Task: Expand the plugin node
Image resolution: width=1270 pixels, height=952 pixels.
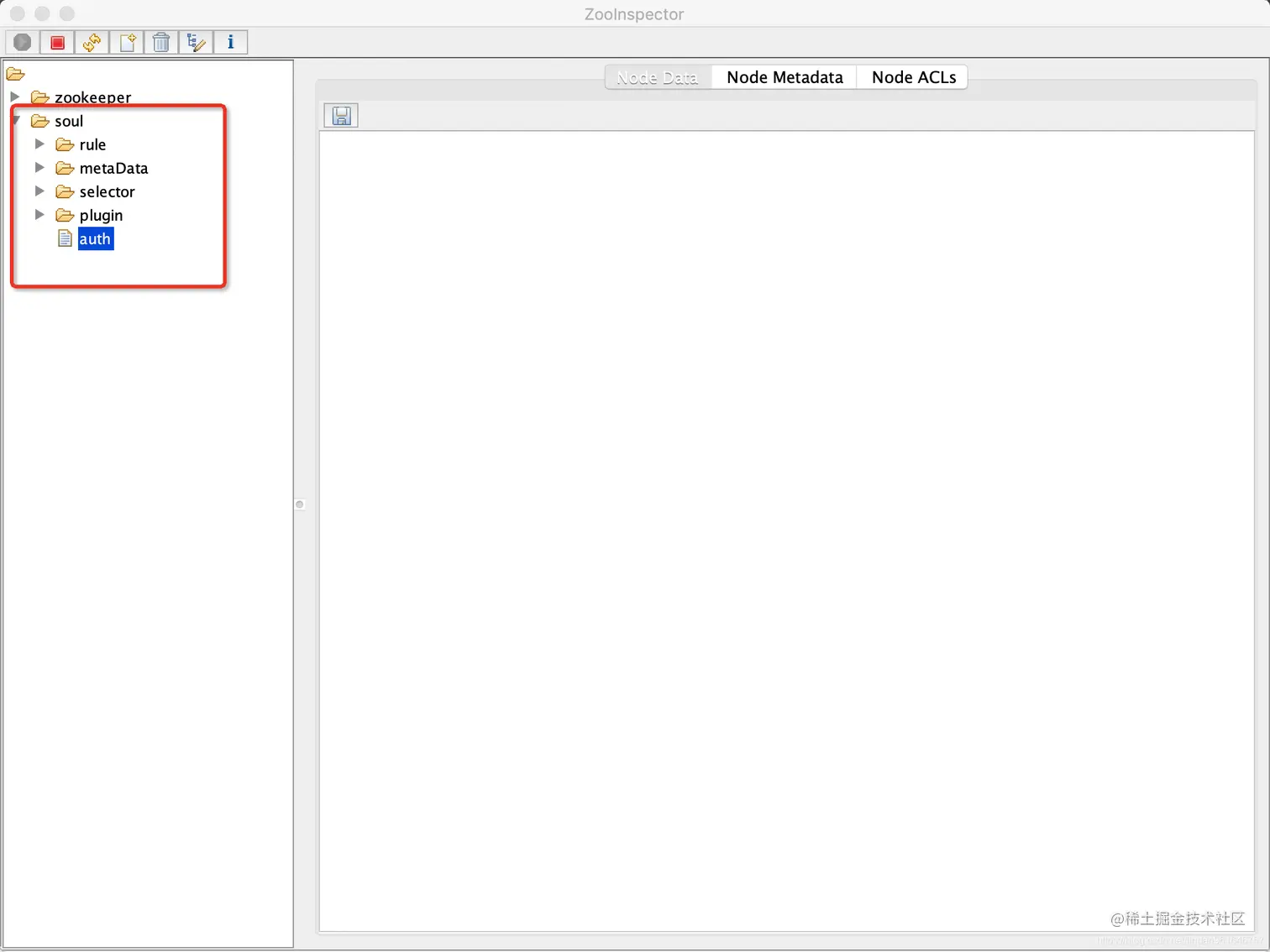Action: pos(39,214)
